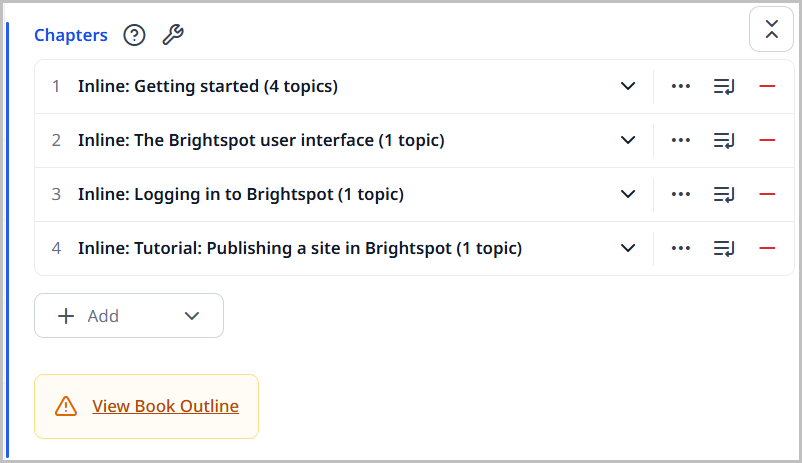Image resolution: width=802 pixels, height=463 pixels.
Task: Open the three-dots menu for Logging in chapter
Action: click(x=681, y=194)
